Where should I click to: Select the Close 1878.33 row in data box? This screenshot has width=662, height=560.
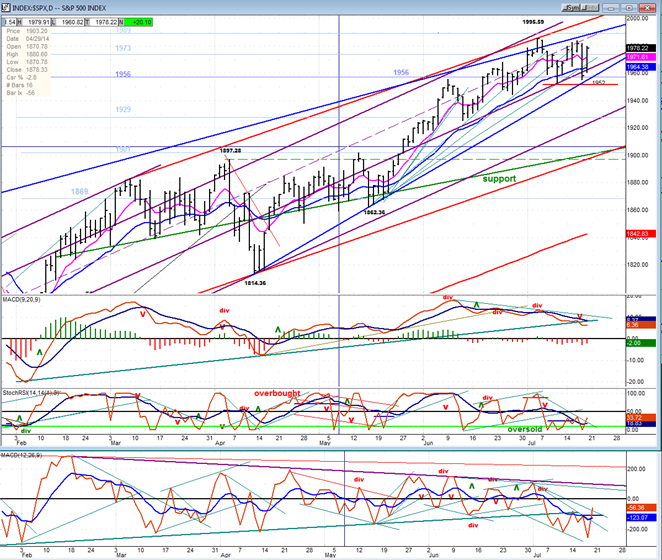[27, 70]
